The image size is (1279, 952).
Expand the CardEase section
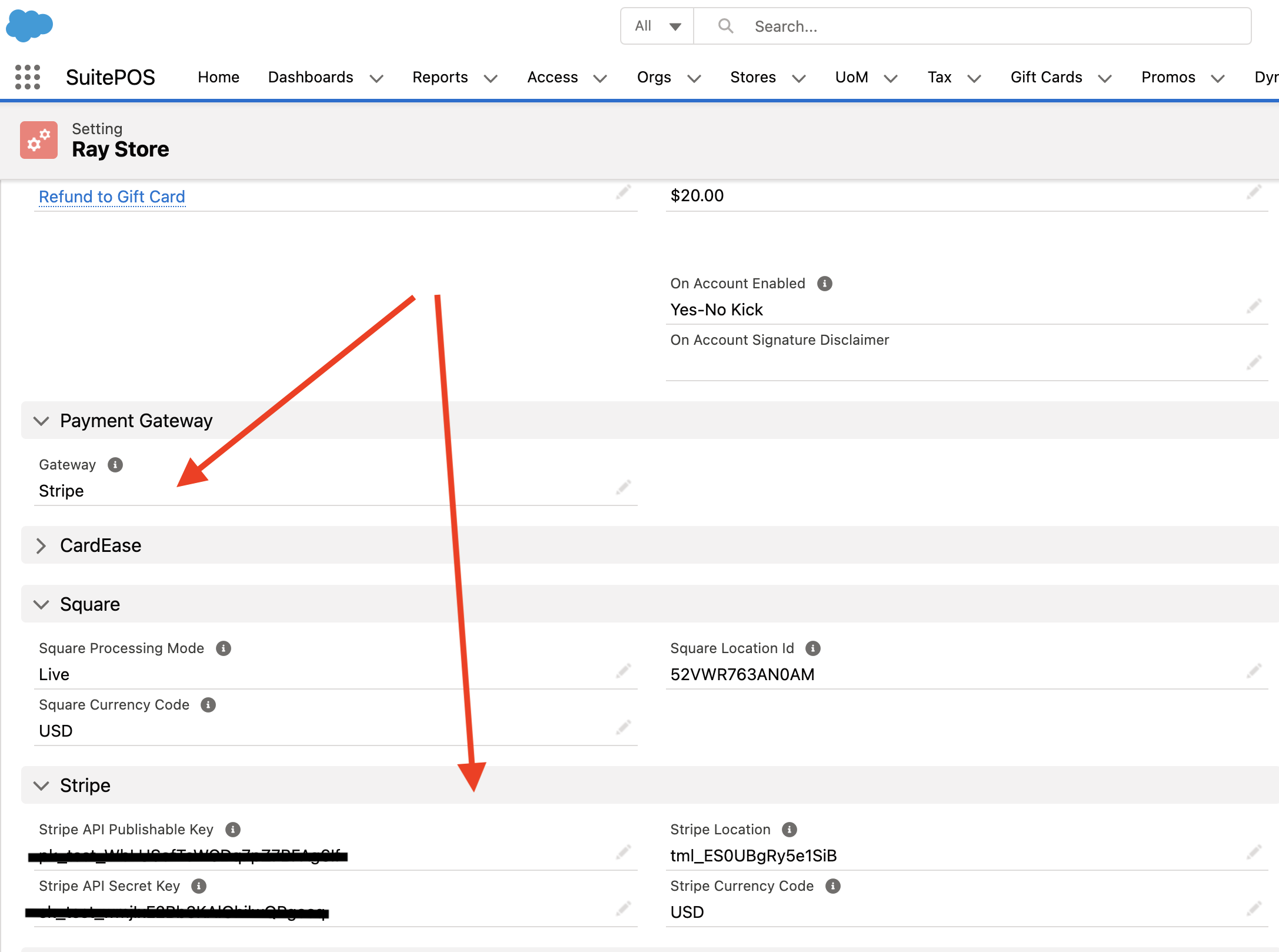pyautogui.click(x=41, y=545)
